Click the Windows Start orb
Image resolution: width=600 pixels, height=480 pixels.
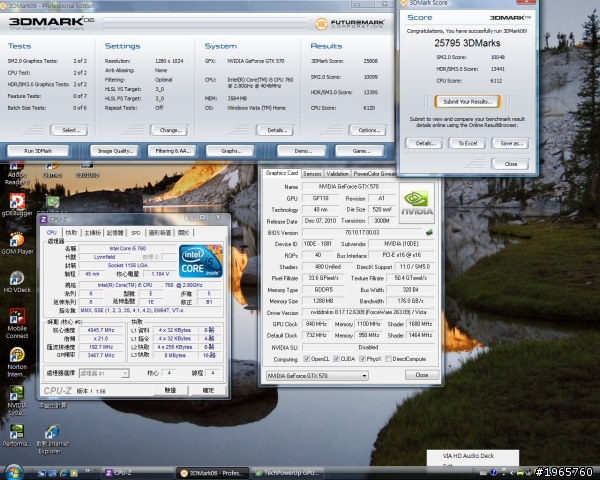[x=13, y=472]
